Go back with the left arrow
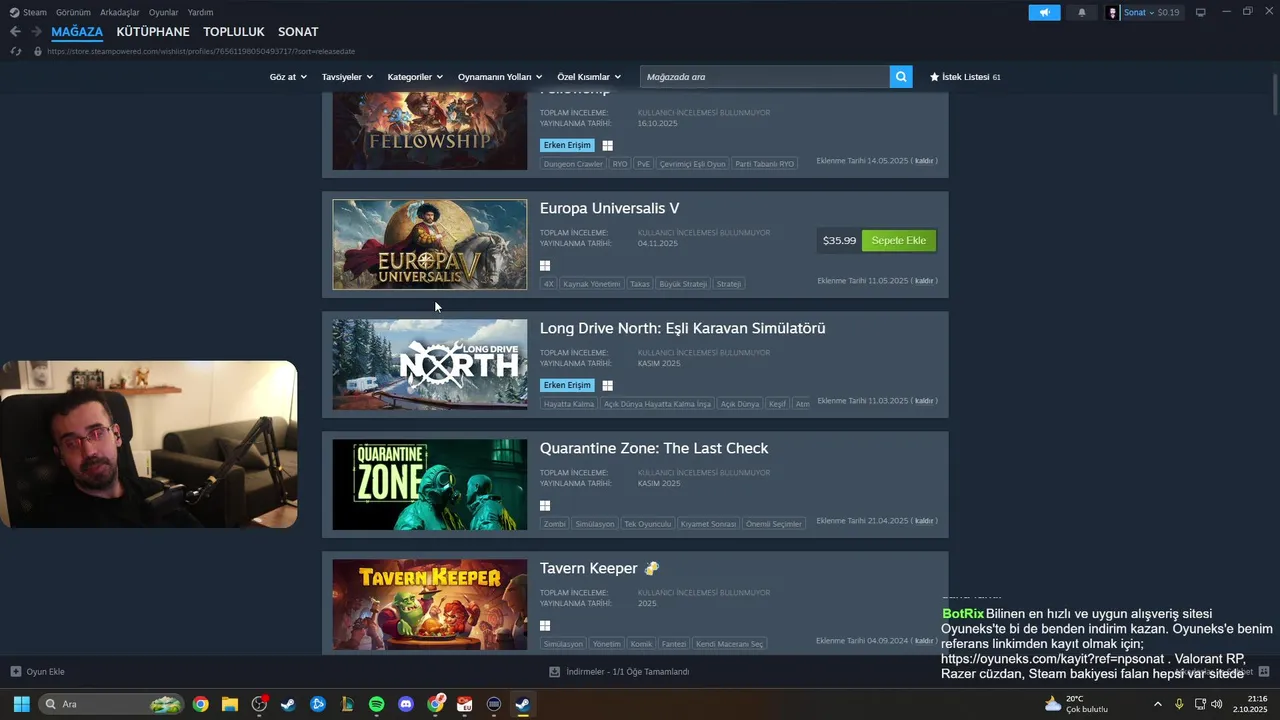This screenshot has height=720, width=1280. tap(15, 32)
